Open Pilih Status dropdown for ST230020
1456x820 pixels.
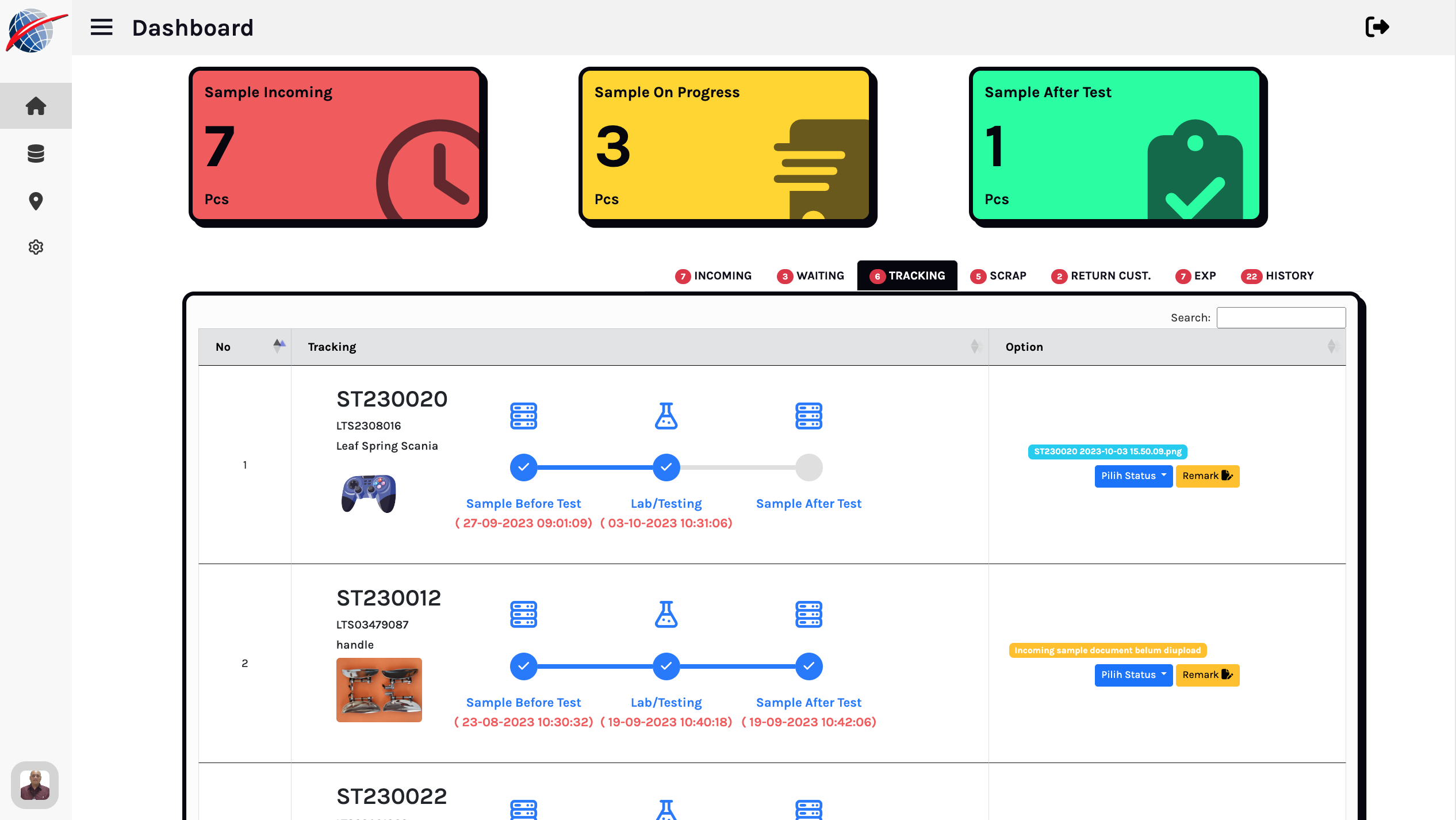[1133, 476]
